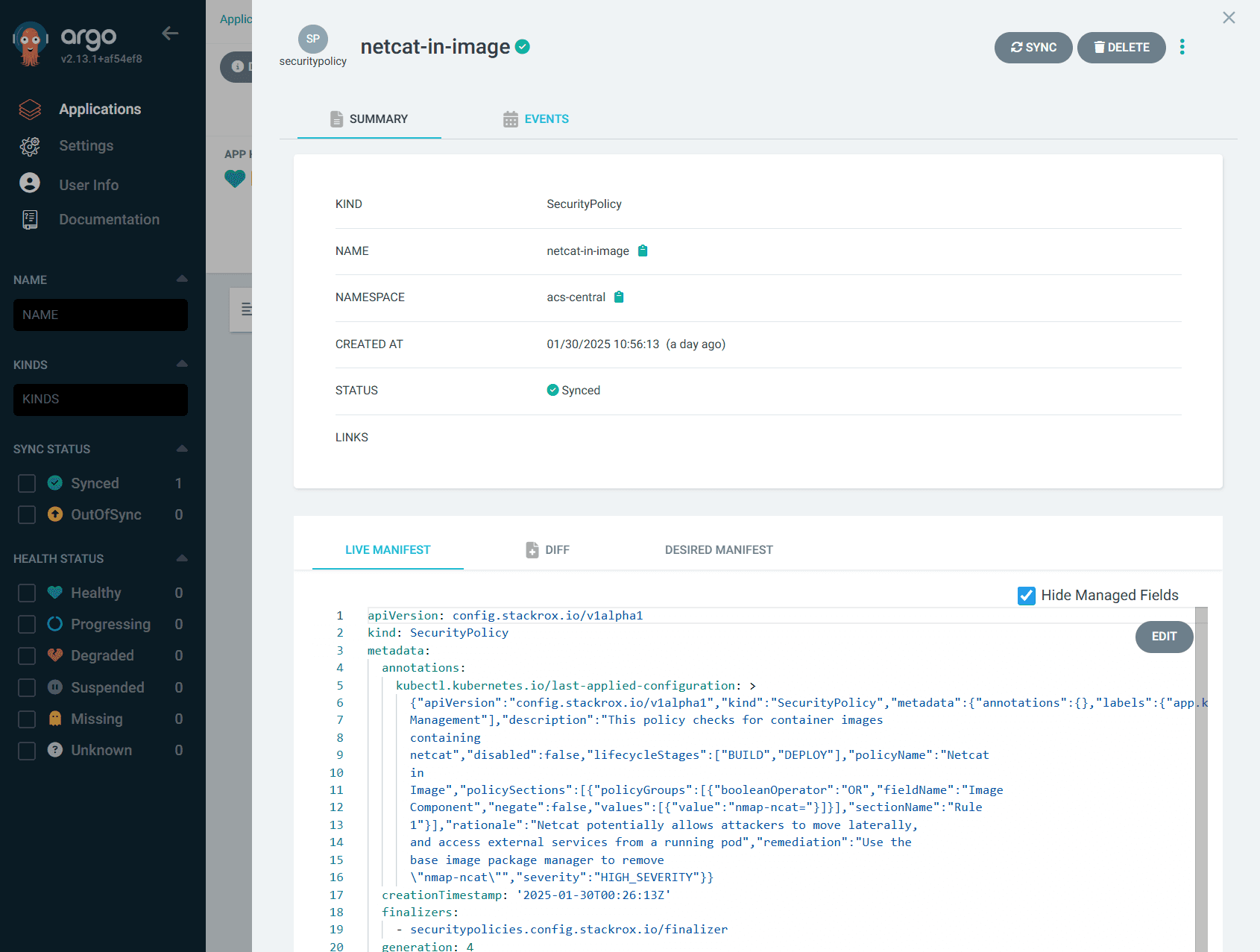
Task: Open the three-dot more actions menu
Action: point(1182,47)
